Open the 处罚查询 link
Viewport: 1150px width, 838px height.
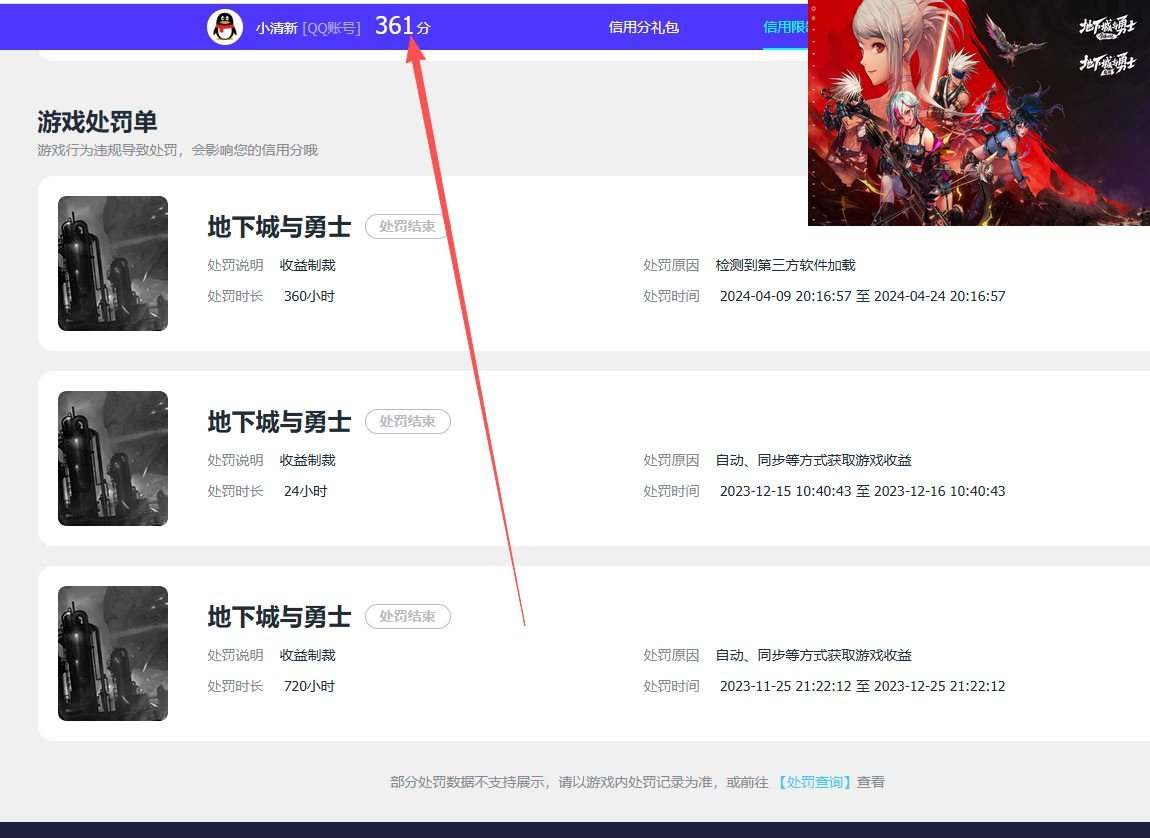815,782
